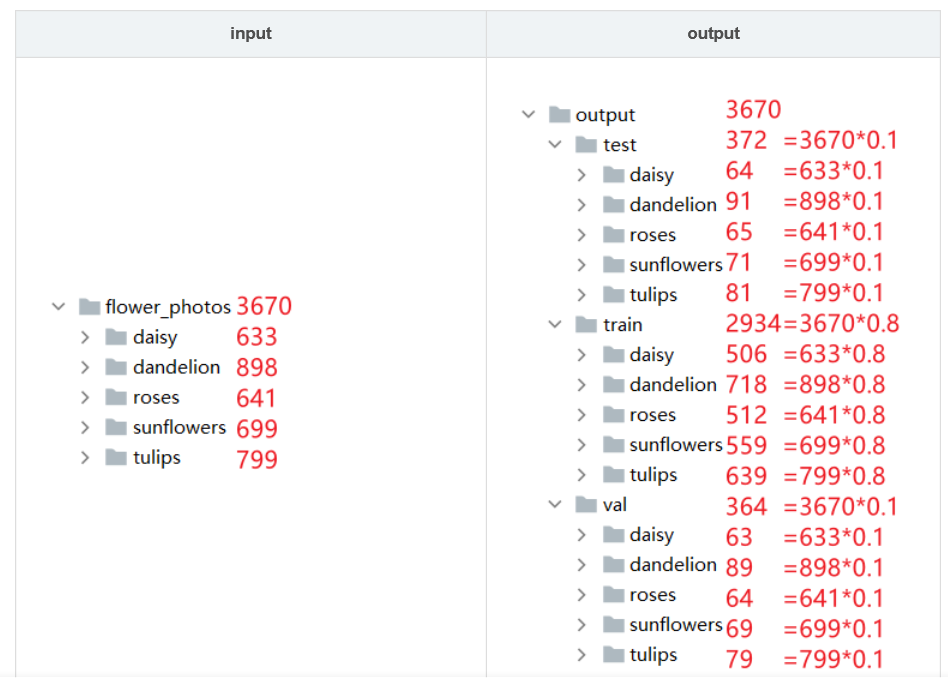Click the train folder icon

coord(585,324)
